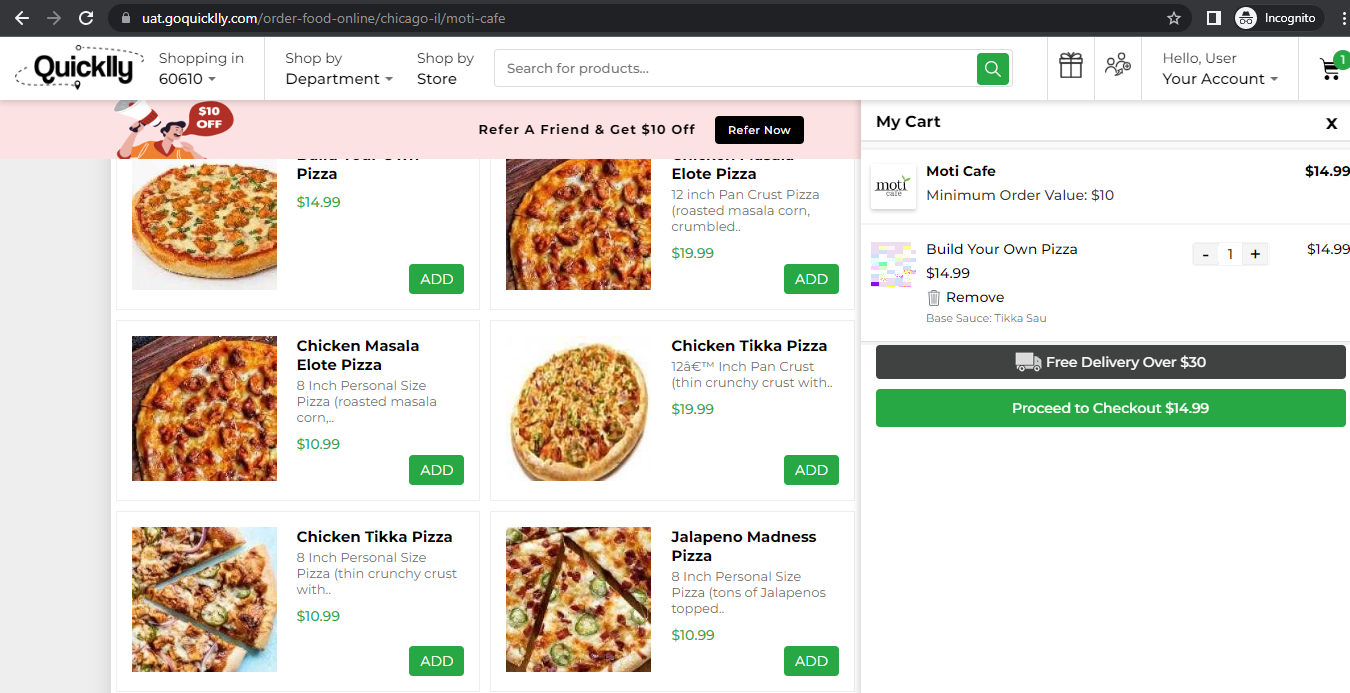Close My Cart panel with X
Screen dimensions: 1350x693
point(1331,123)
